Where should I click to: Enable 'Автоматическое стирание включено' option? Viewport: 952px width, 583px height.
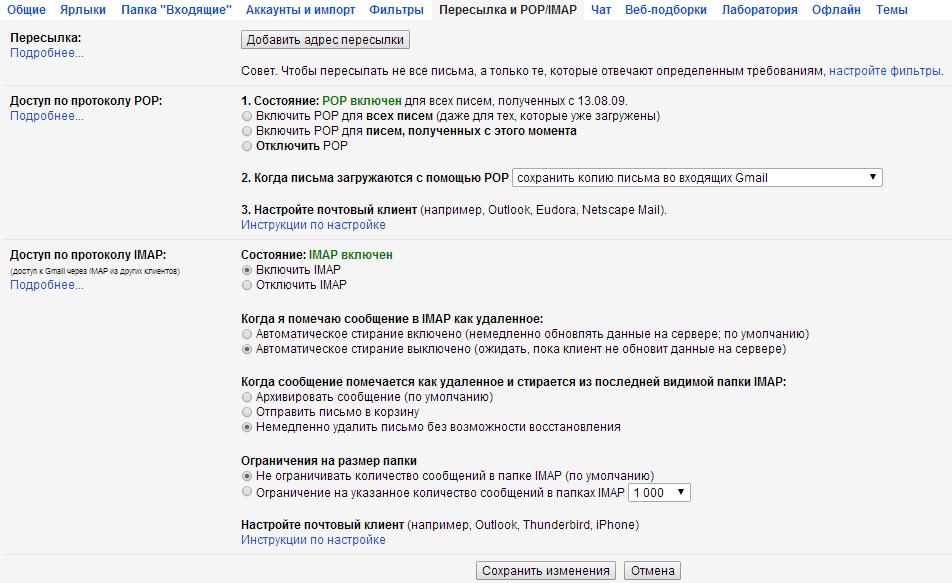click(246, 334)
